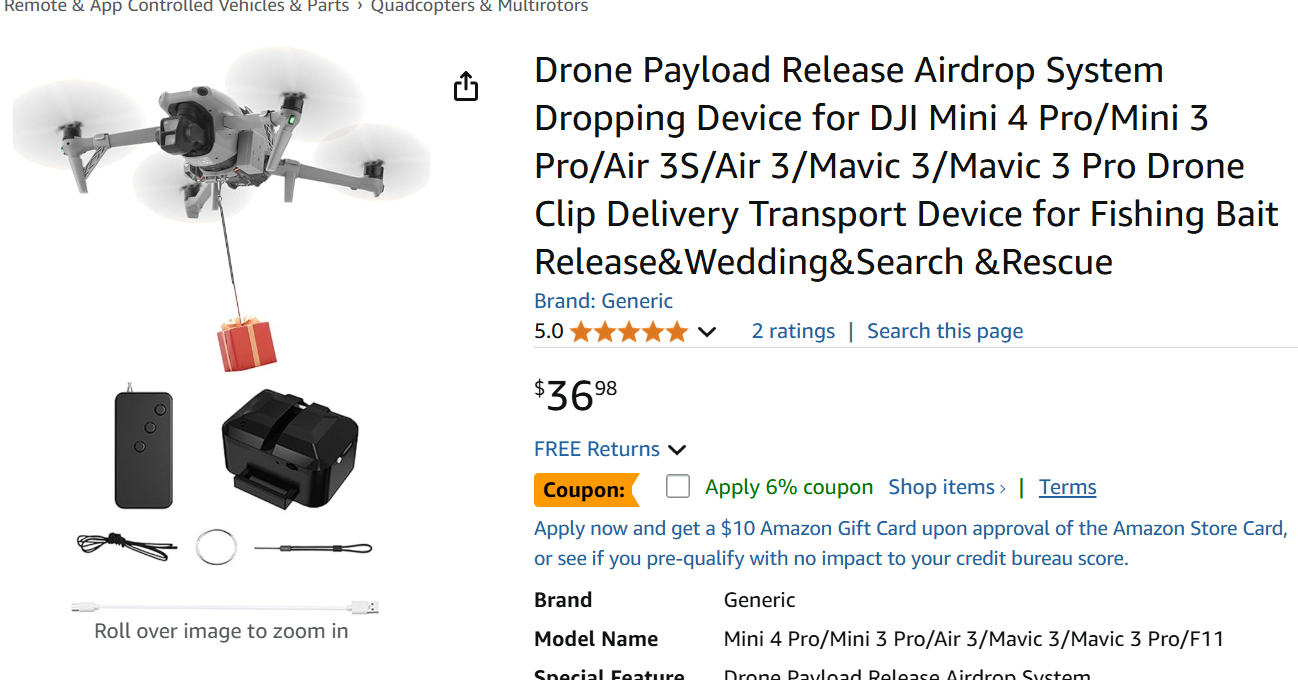Expand the FREE Returns dropdown arrow
This screenshot has height=680, width=1298.
point(677,450)
